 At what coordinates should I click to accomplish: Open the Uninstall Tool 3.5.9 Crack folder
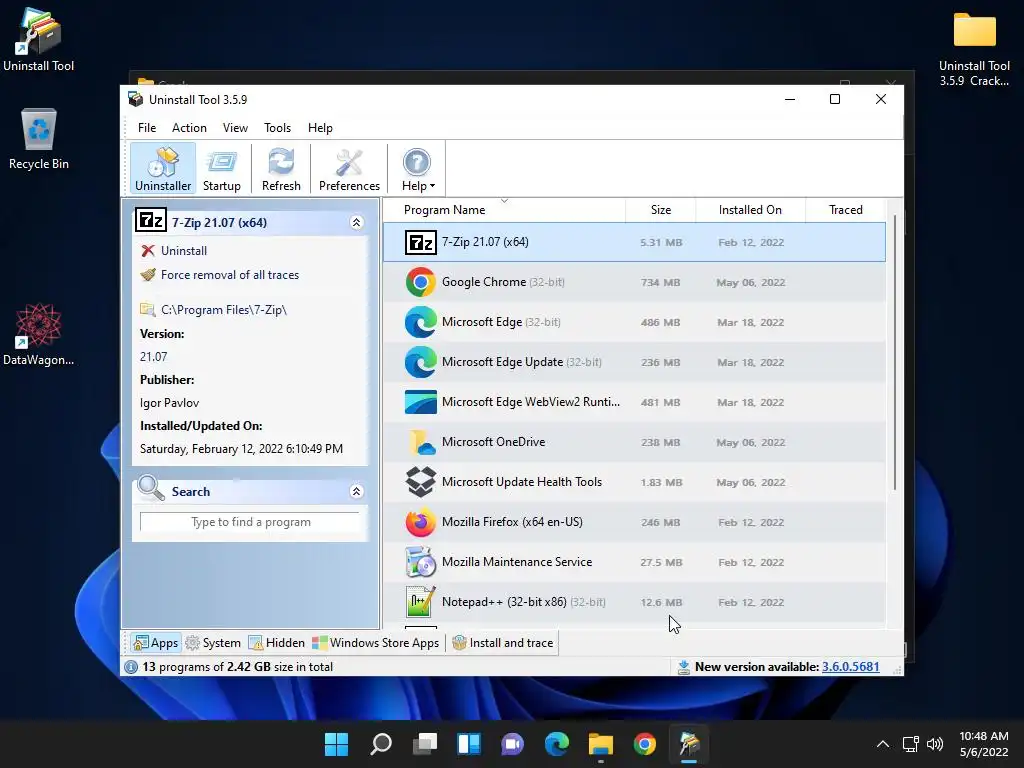coord(974,50)
